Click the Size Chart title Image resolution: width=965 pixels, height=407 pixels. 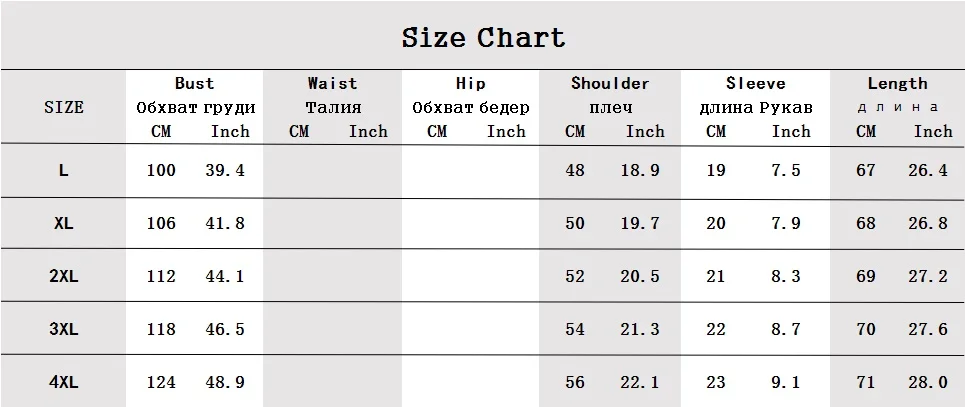point(483,38)
